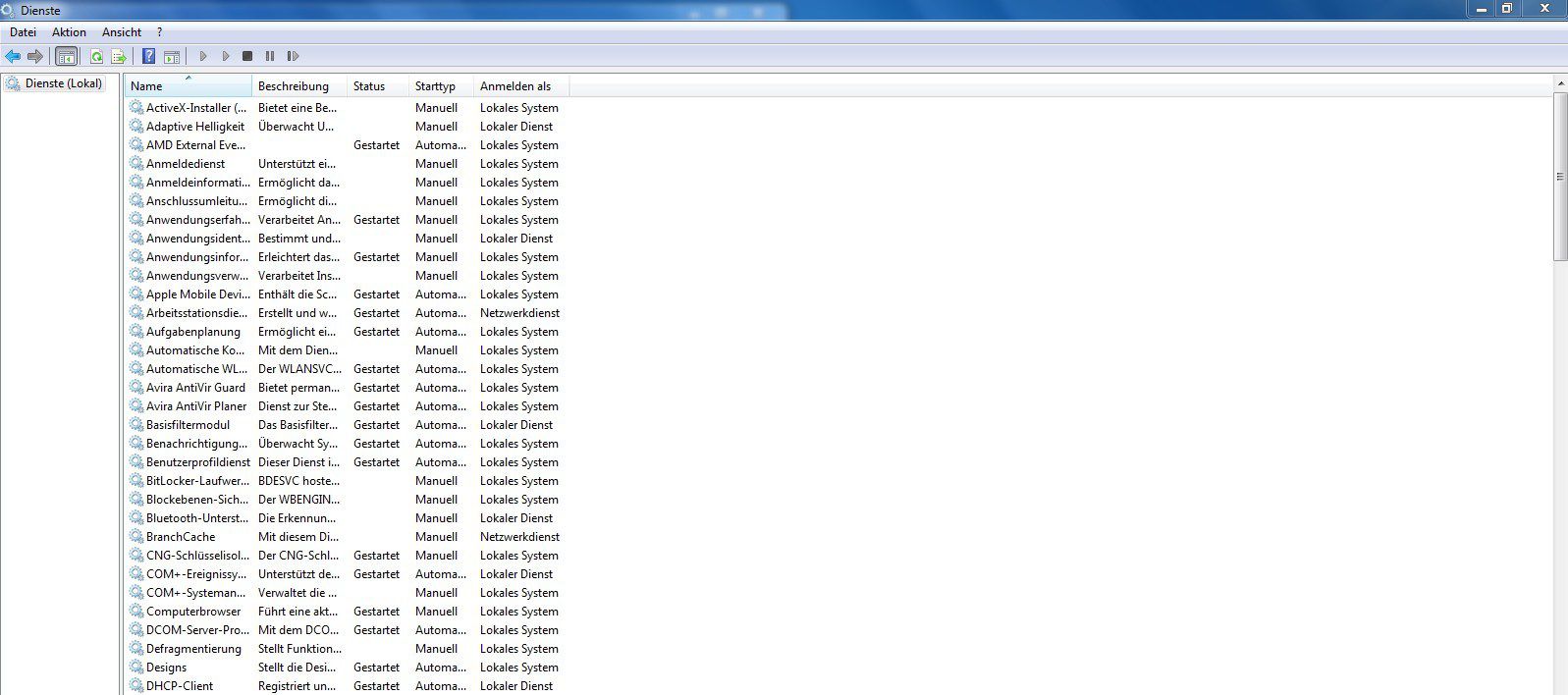Click the gear icon beside Computerbrowser
Screen dimensions: 1568x695
pyautogui.click(x=136, y=612)
